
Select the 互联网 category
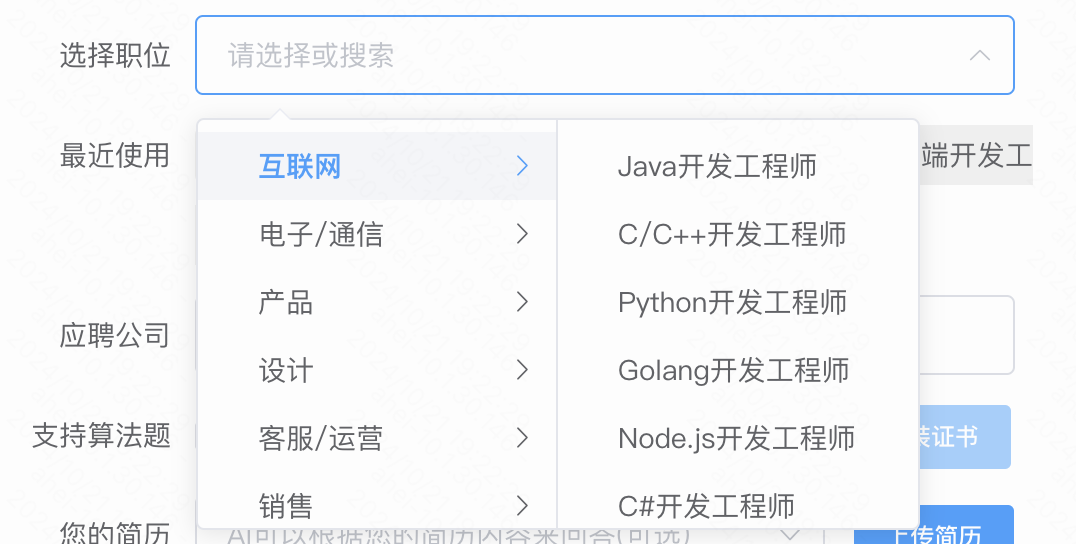300,166
